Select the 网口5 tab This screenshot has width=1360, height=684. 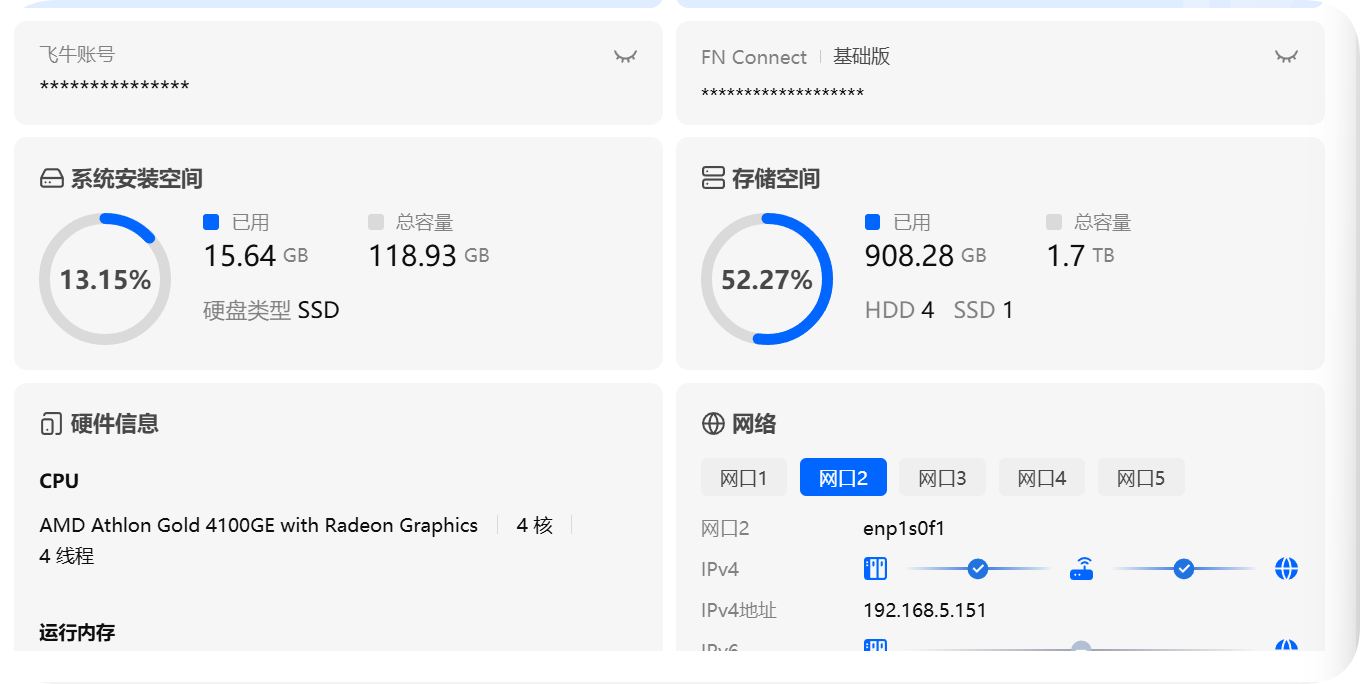click(1141, 477)
